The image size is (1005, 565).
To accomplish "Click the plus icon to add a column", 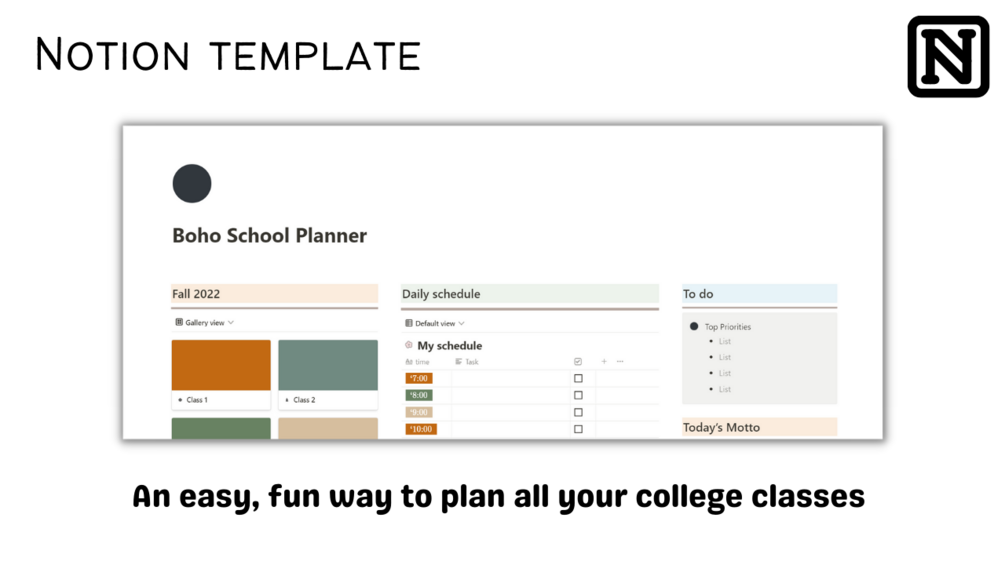I will tap(604, 361).
